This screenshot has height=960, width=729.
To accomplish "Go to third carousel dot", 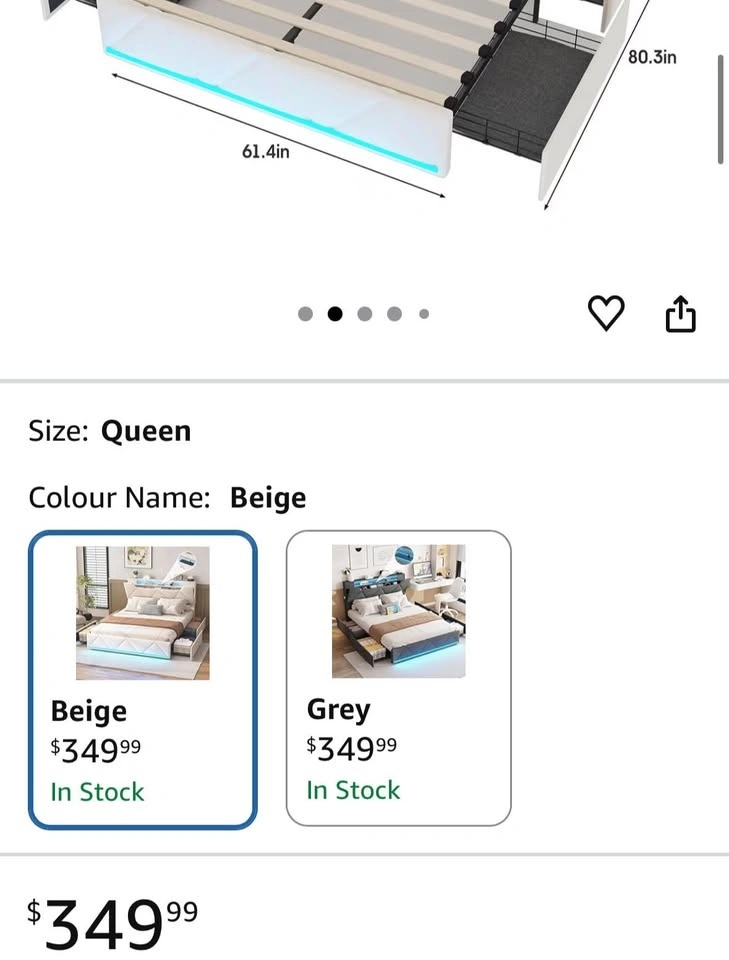I will (365, 314).
